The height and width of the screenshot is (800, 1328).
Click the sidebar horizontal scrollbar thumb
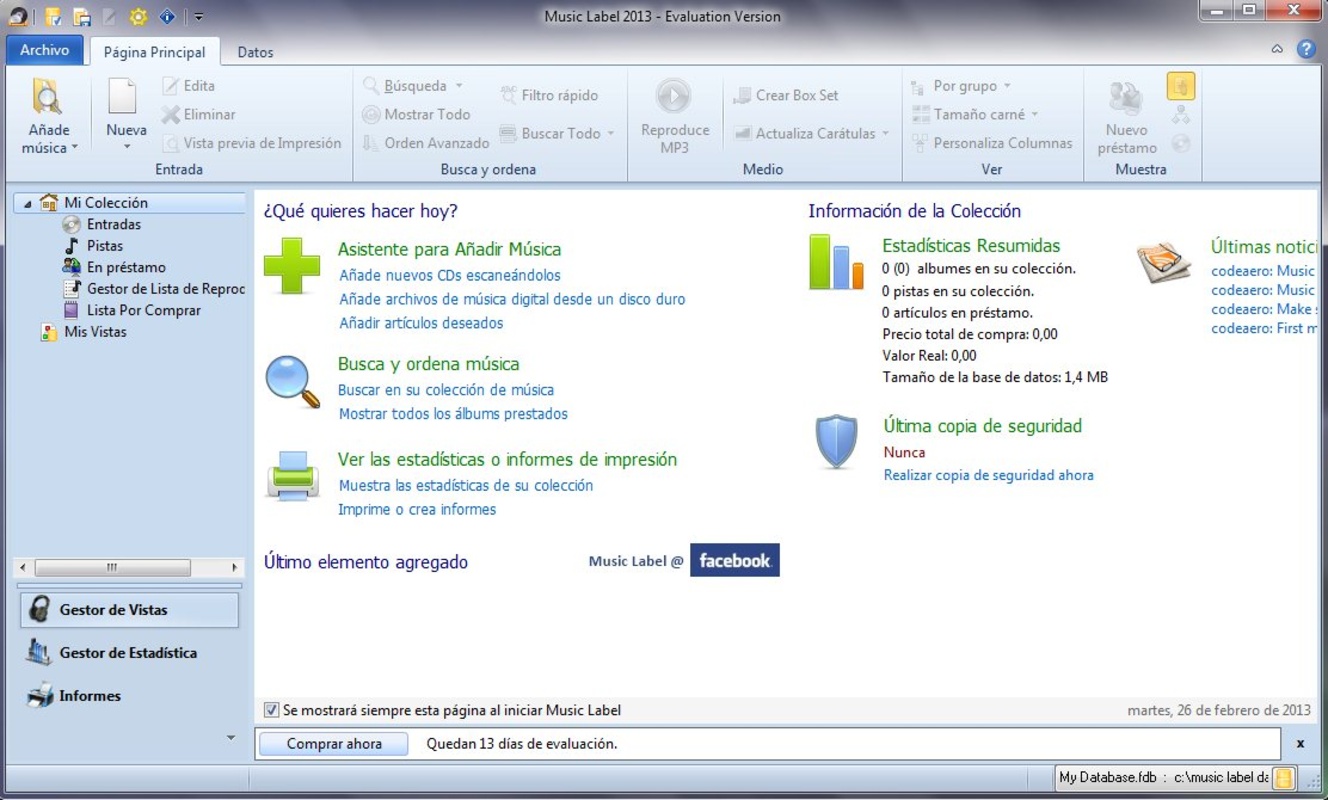pos(112,567)
